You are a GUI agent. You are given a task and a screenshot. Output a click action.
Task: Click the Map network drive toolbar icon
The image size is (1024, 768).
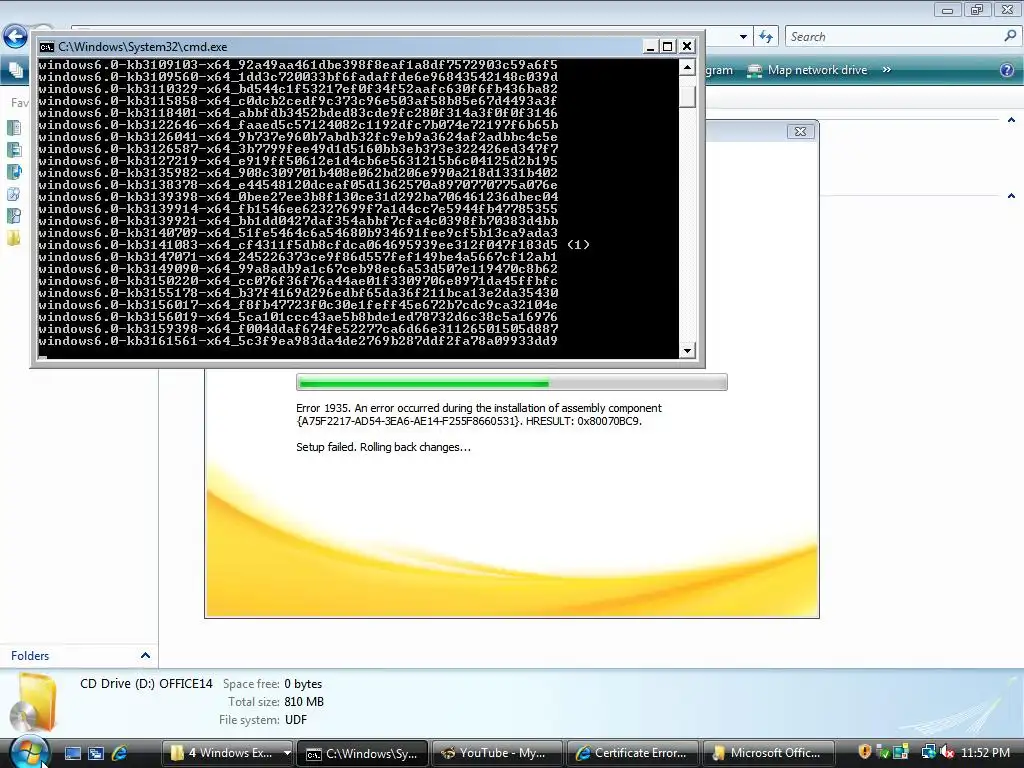pos(754,70)
